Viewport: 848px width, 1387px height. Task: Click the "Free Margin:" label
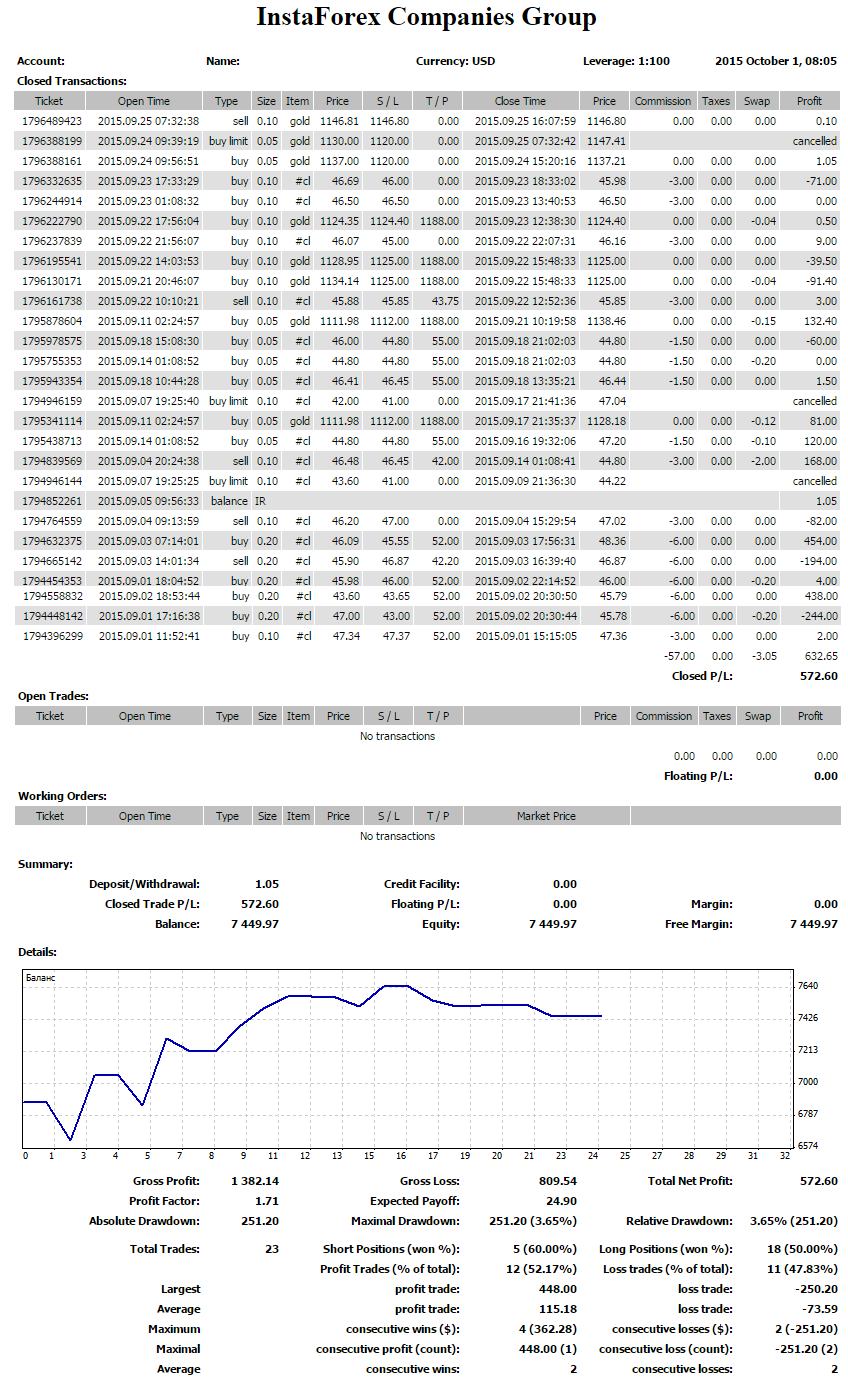(698, 924)
